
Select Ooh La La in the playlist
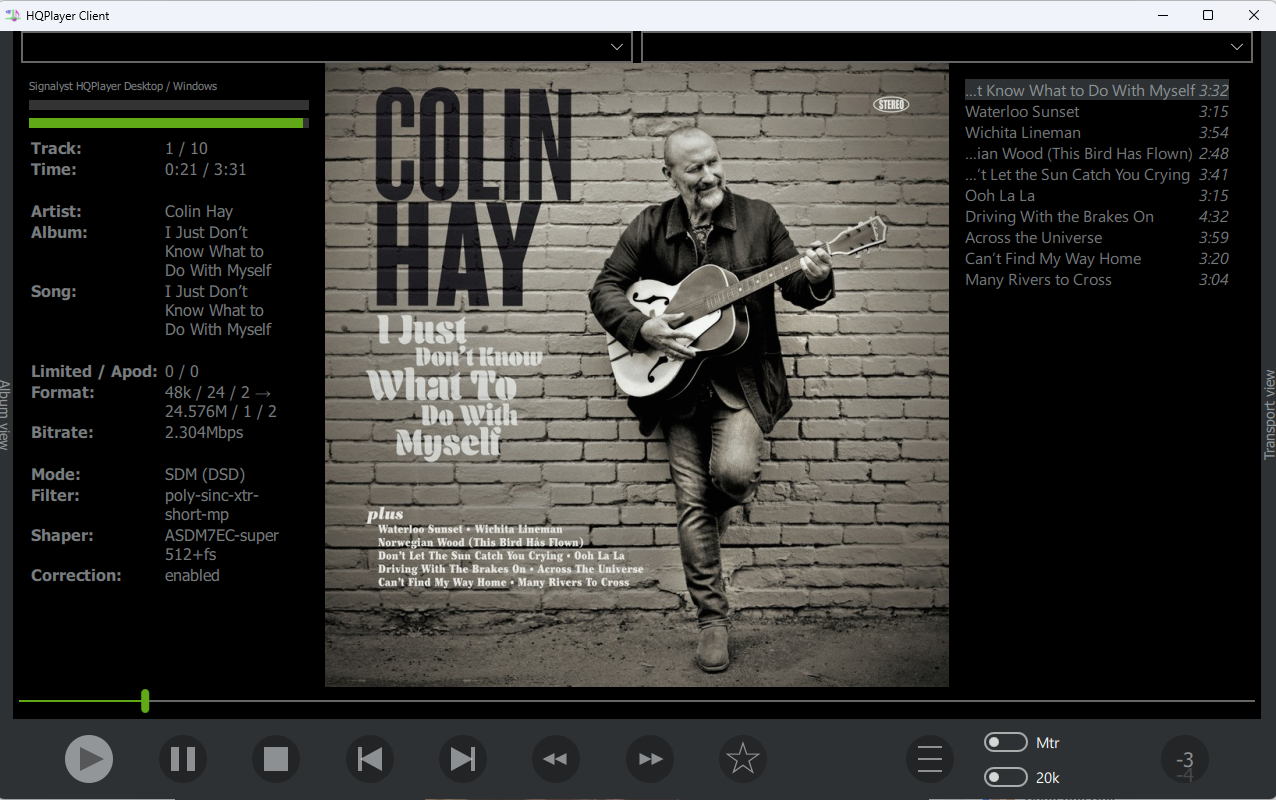[x=1096, y=196]
